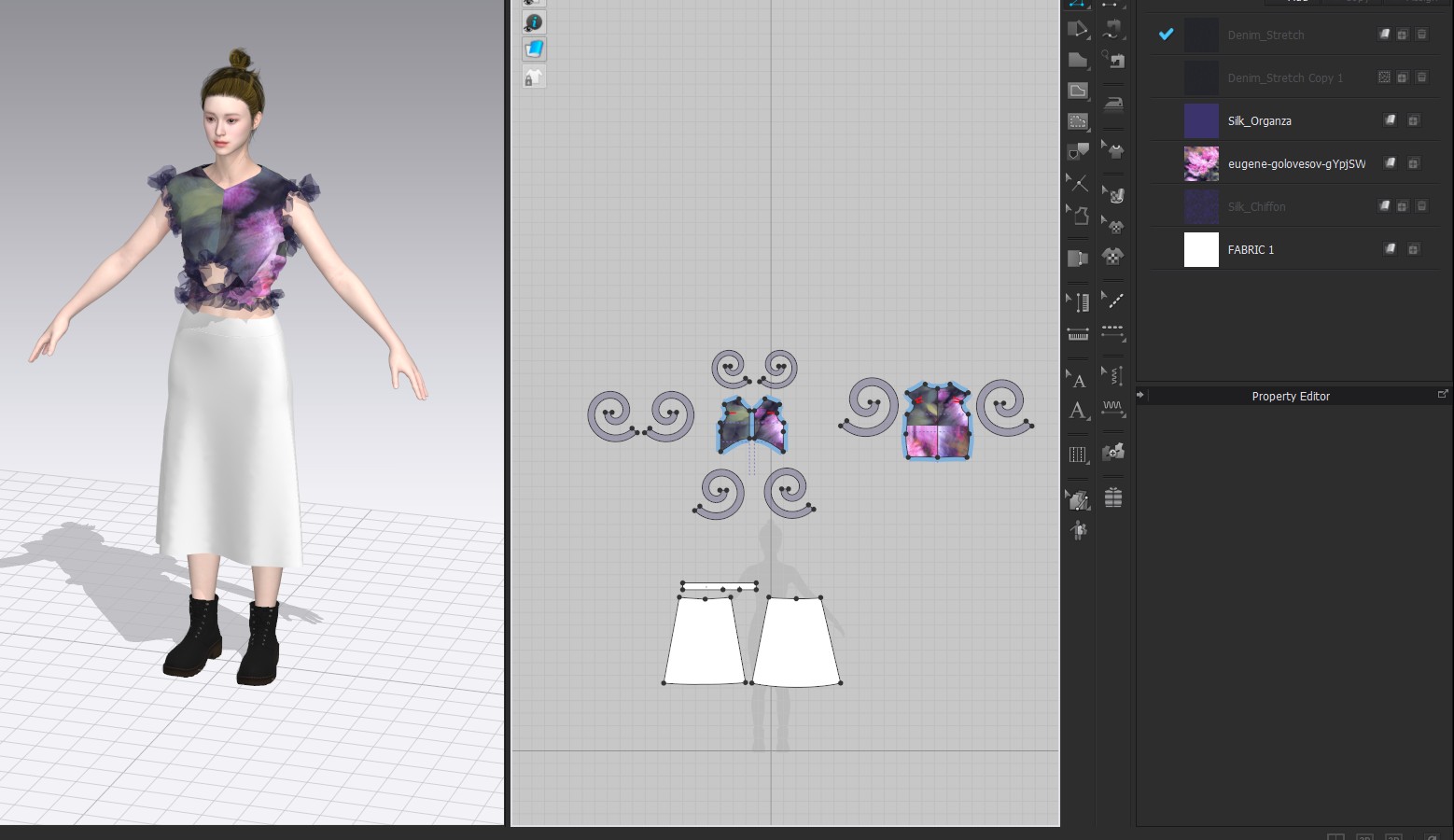The width and height of the screenshot is (1454, 840).
Task: Select Silk_Organza fabric in the list
Action: pyautogui.click(x=1259, y=121)
